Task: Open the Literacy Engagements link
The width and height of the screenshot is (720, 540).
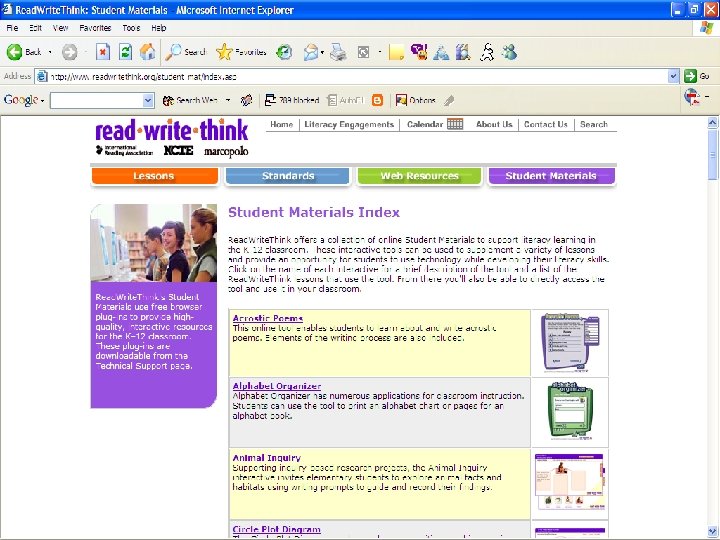Action: (349, 124)
